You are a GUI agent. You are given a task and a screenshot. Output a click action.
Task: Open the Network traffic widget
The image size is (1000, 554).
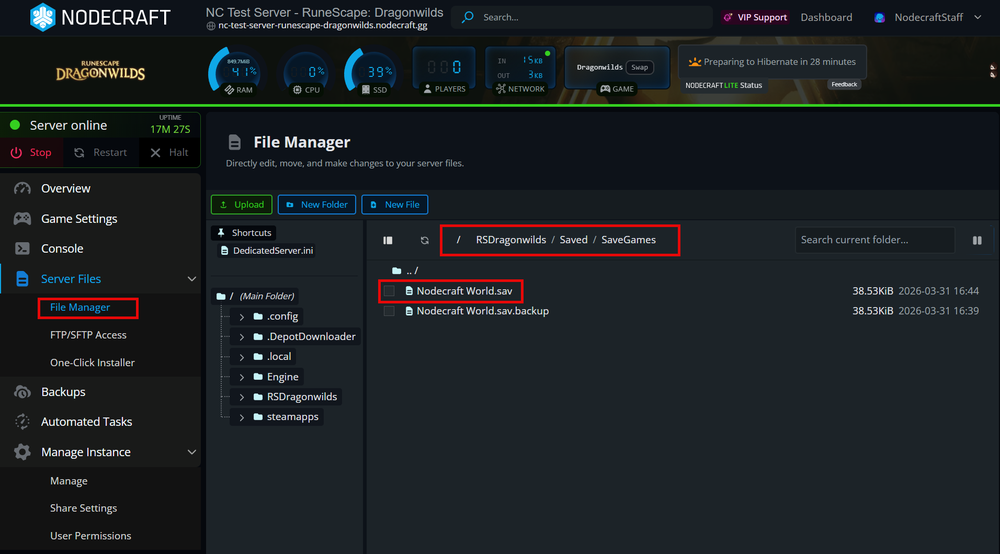pos(520,71)
